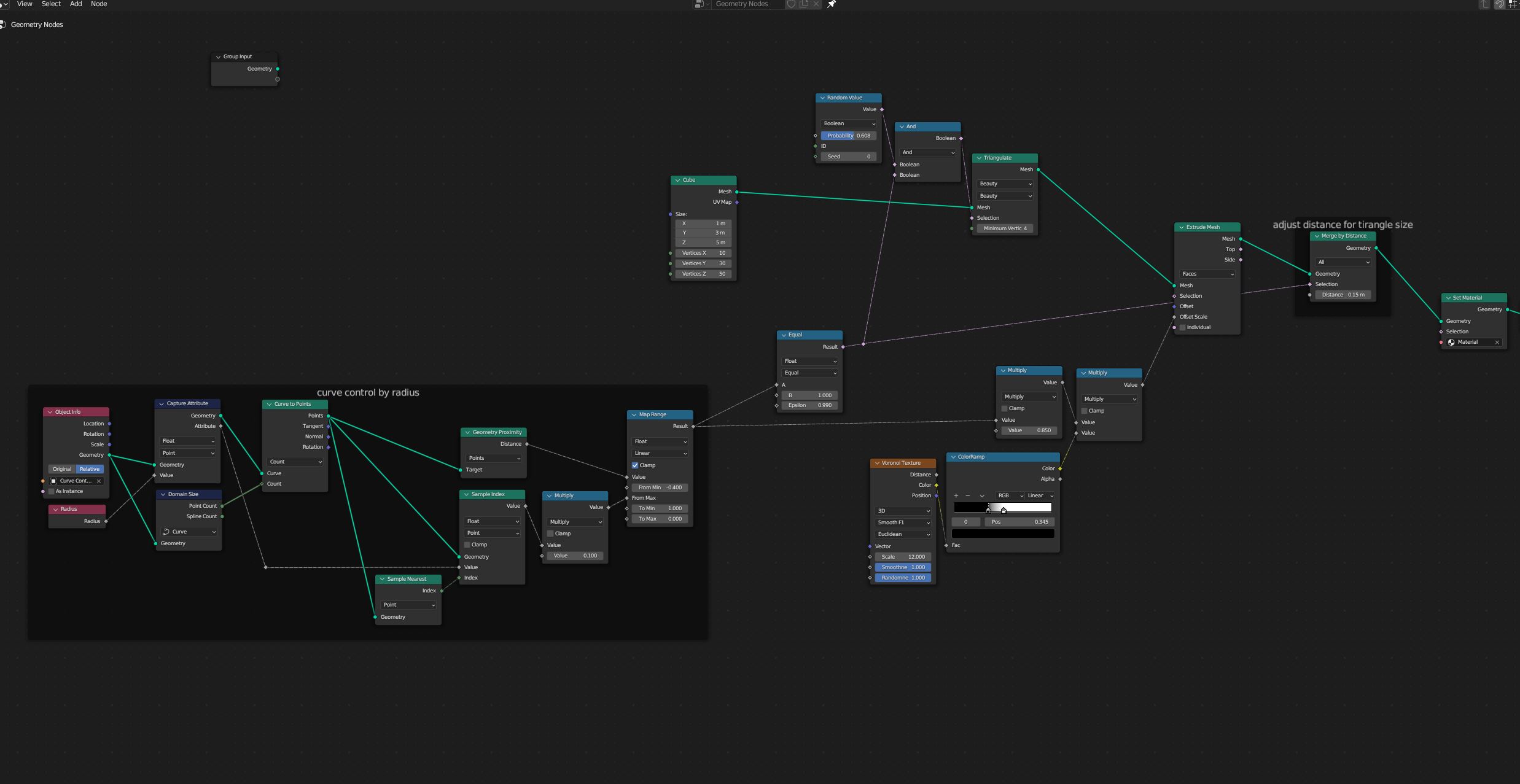This screenshot has height=784, width=1520.
Task: Click Cube node Mesh output socket
Action: coord(737,192)
